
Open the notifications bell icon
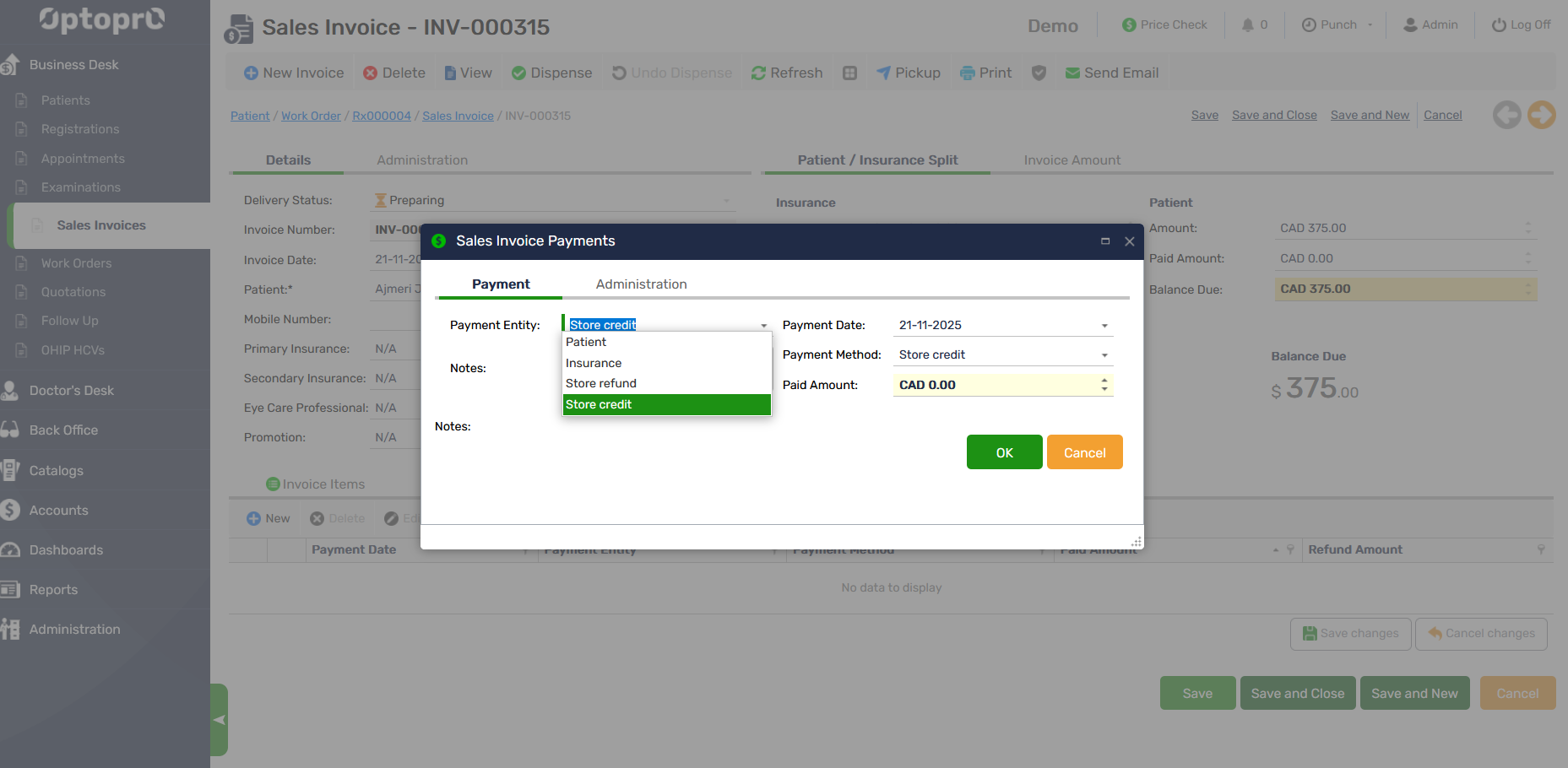coord(1247,25)
